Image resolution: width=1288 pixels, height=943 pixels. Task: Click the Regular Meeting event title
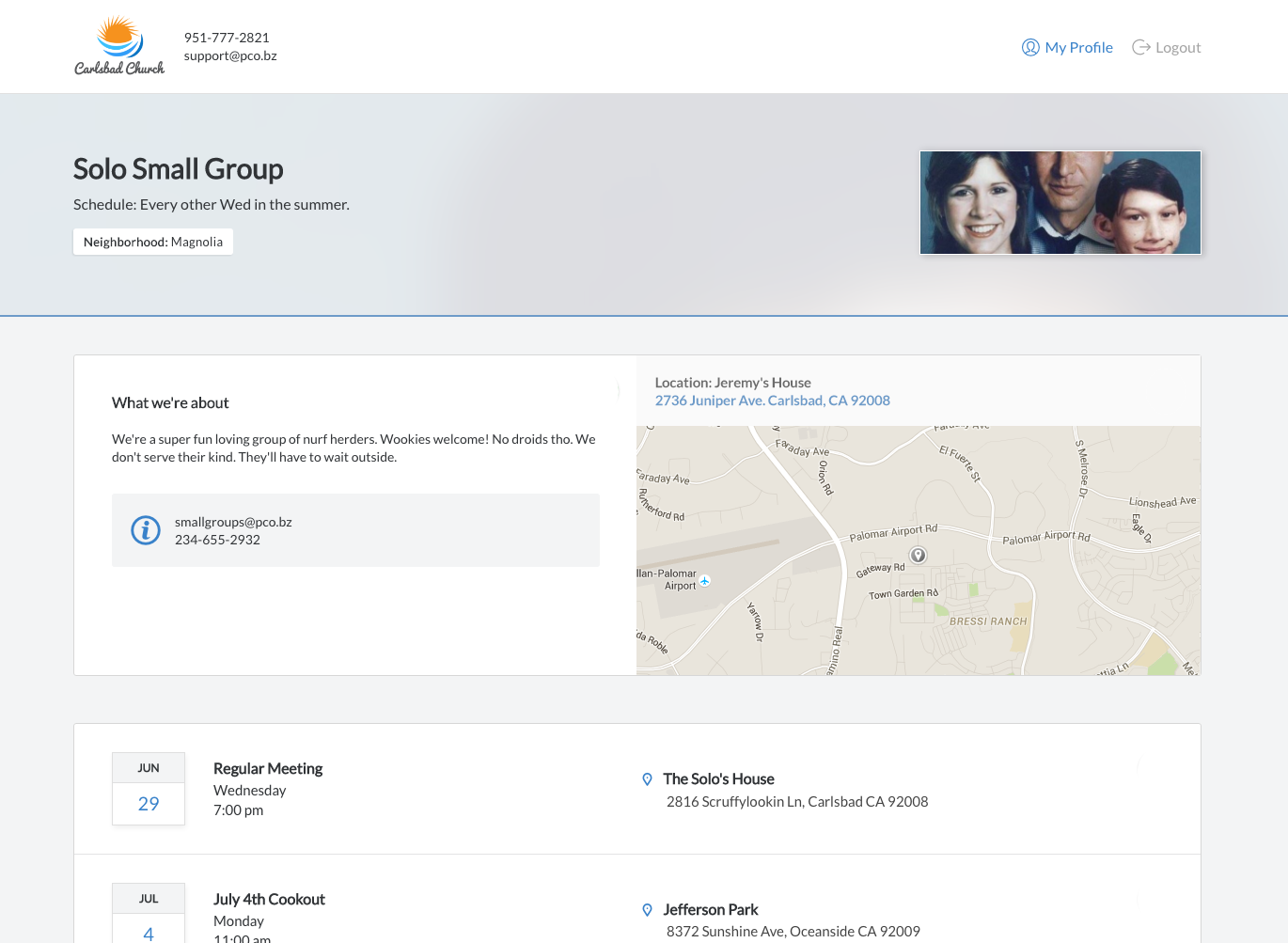[268, 768]
